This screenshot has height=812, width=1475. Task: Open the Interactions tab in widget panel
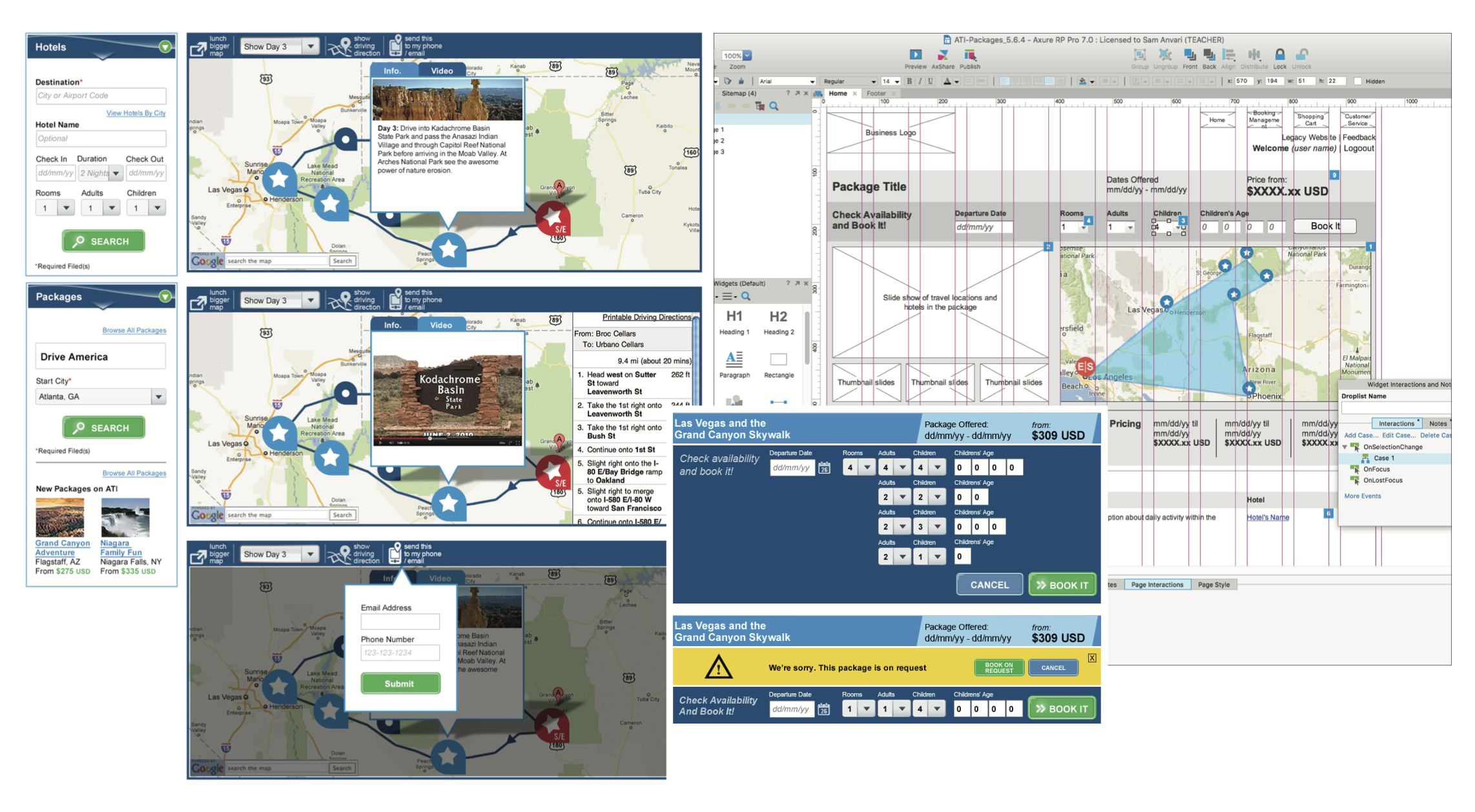tap(1396, 423)
